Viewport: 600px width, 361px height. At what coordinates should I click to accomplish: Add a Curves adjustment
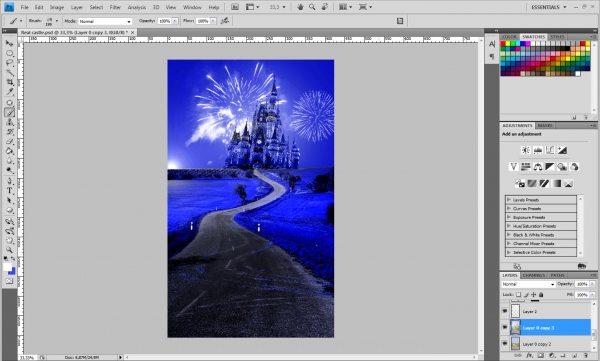click(x=550, y=150)
